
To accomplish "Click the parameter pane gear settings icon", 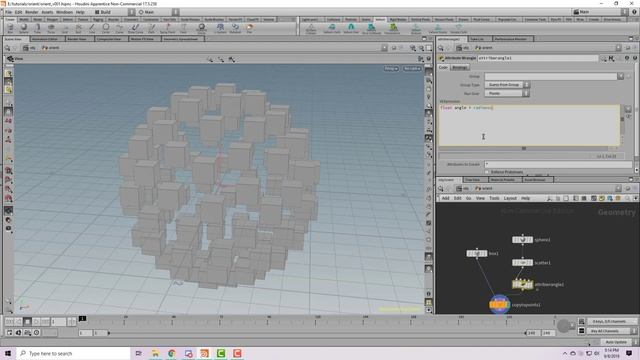I will pyautogui.click(x=603, y=58).
